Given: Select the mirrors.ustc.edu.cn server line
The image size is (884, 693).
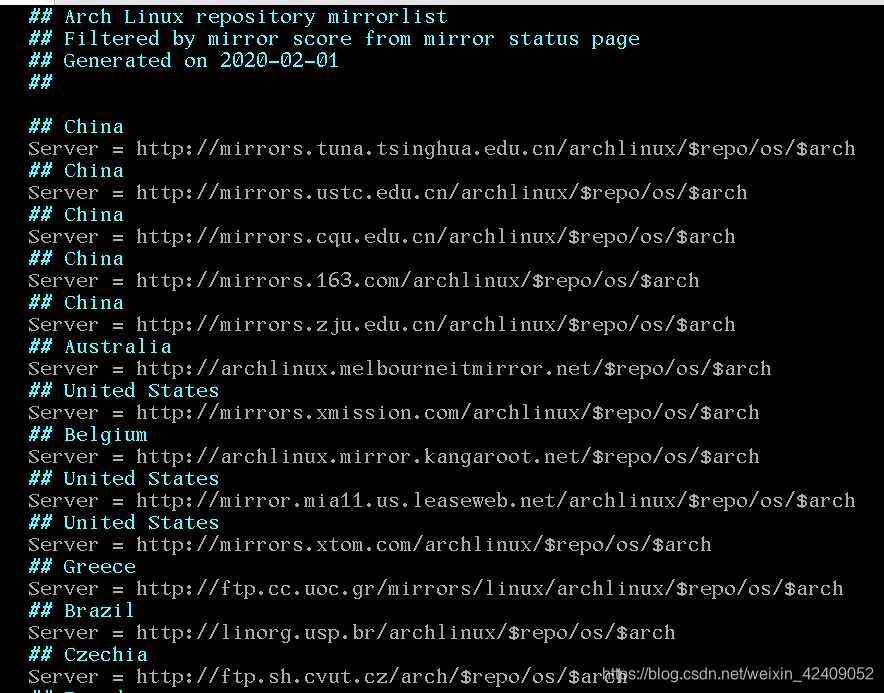Looking at the screenshot, I should coord(387,193).
